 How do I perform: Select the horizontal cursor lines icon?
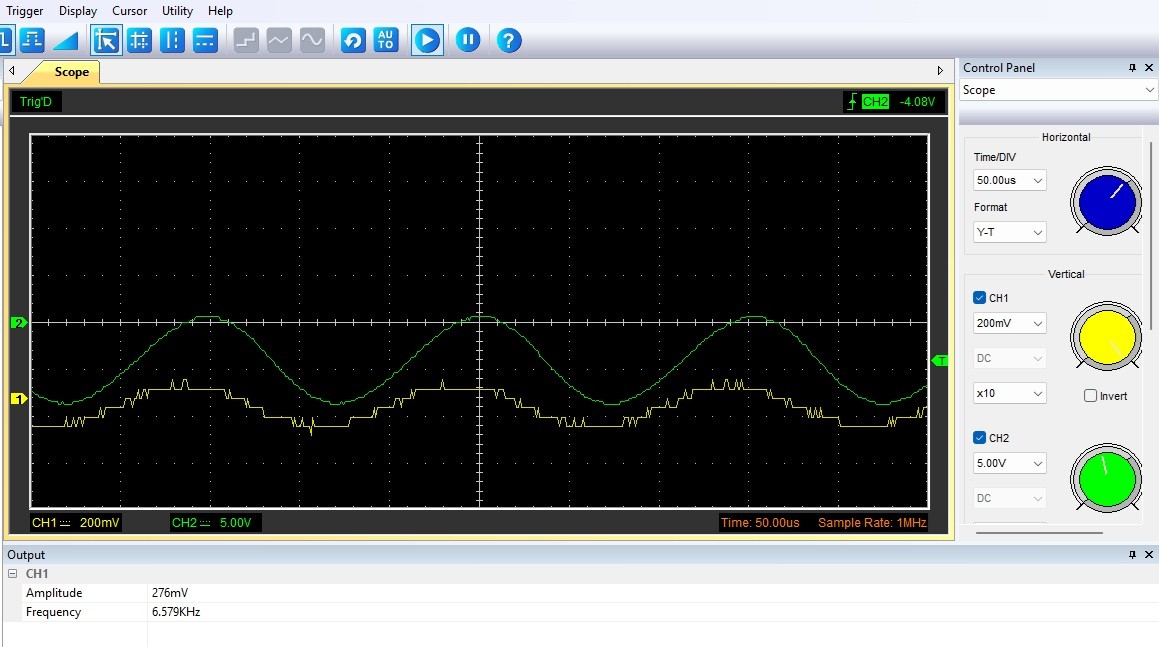[205, 40]
